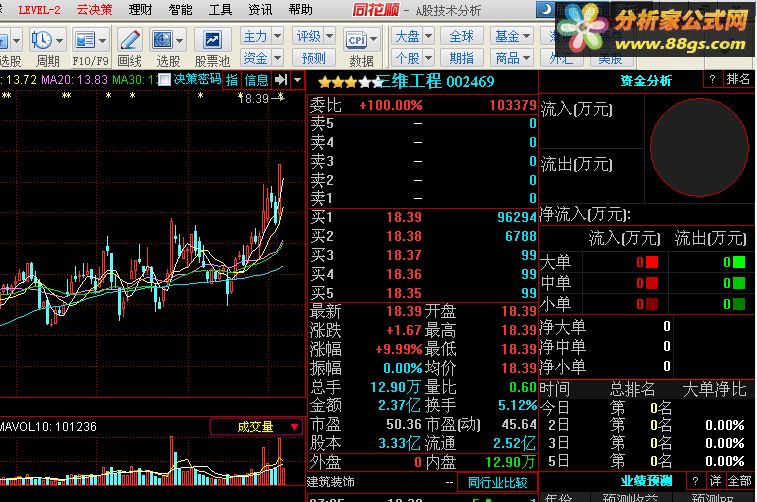Open the 资讯 menu
The height and width of the screenshot is (502, 757).
pos(260,10)
